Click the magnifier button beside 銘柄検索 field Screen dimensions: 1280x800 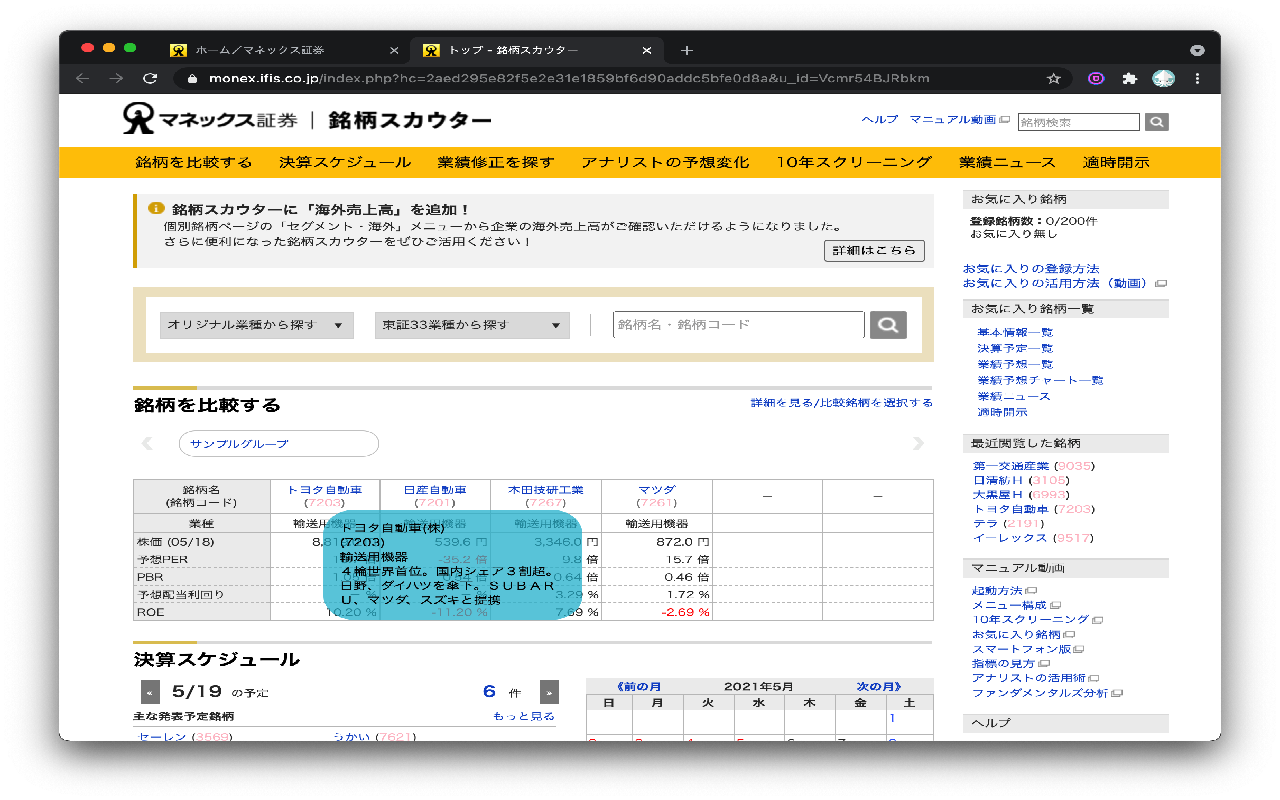tap(1157, 122)
